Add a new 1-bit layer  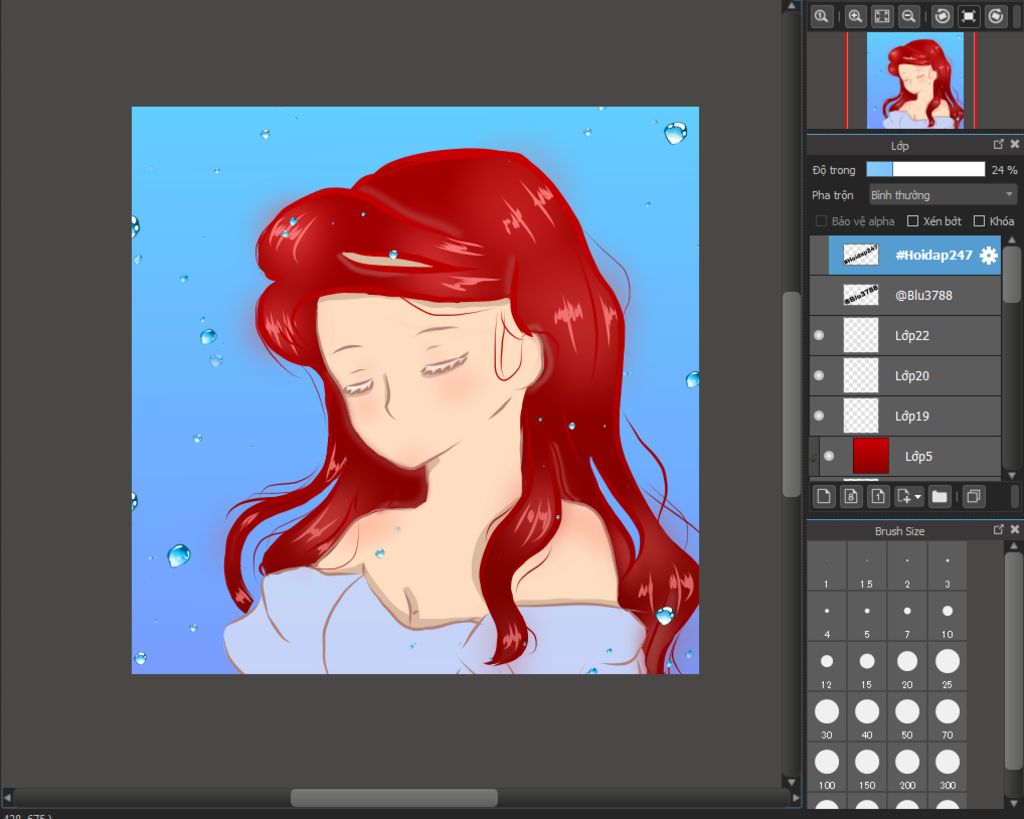(x=878, y=497)
